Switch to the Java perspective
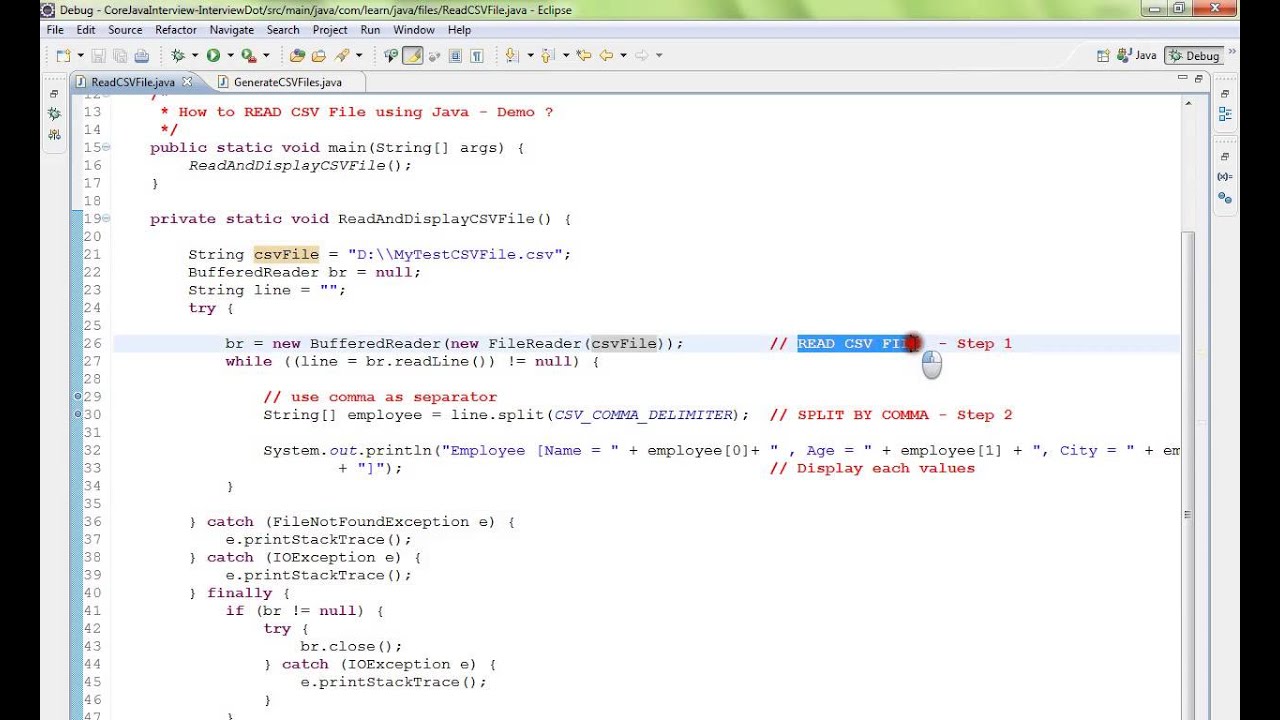 pos(1137,56)
